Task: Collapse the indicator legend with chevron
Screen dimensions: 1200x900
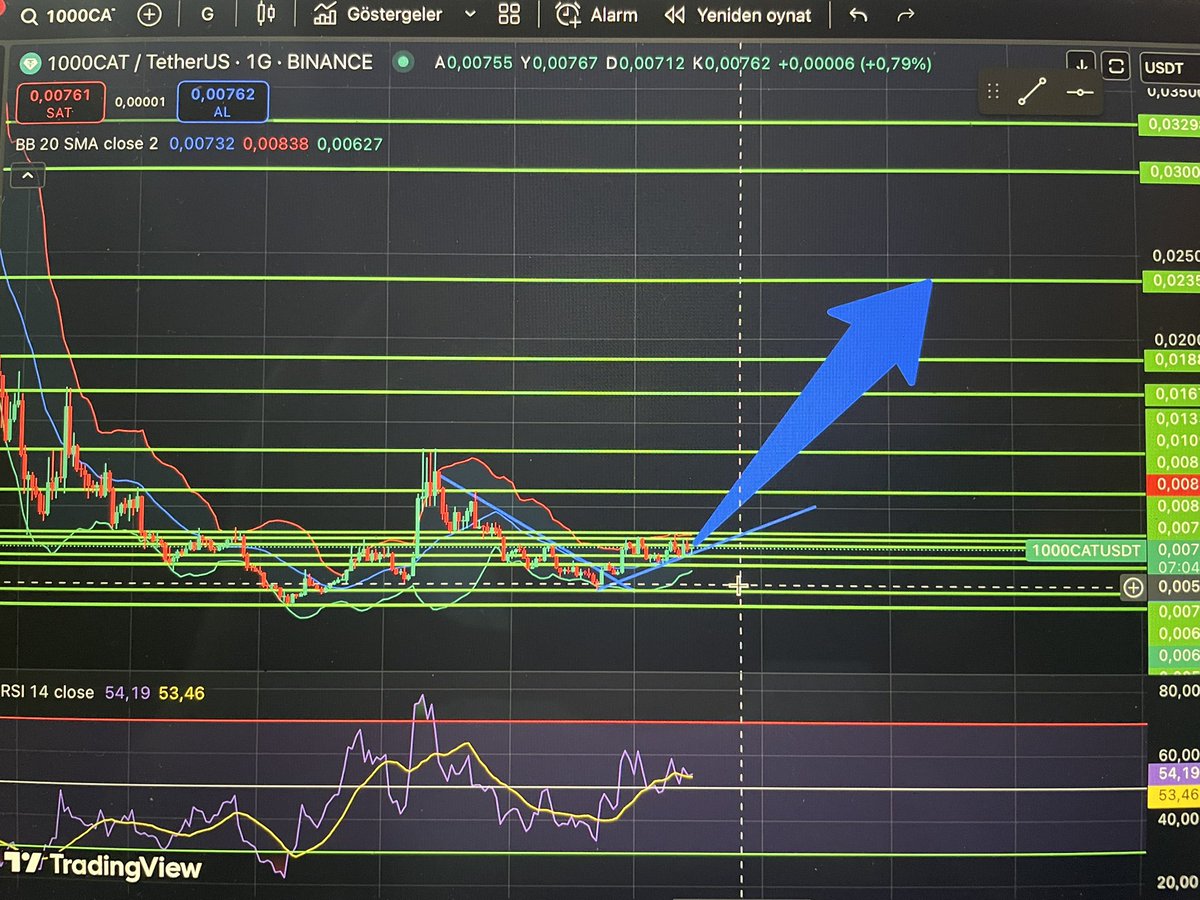Action: (27, 177)
